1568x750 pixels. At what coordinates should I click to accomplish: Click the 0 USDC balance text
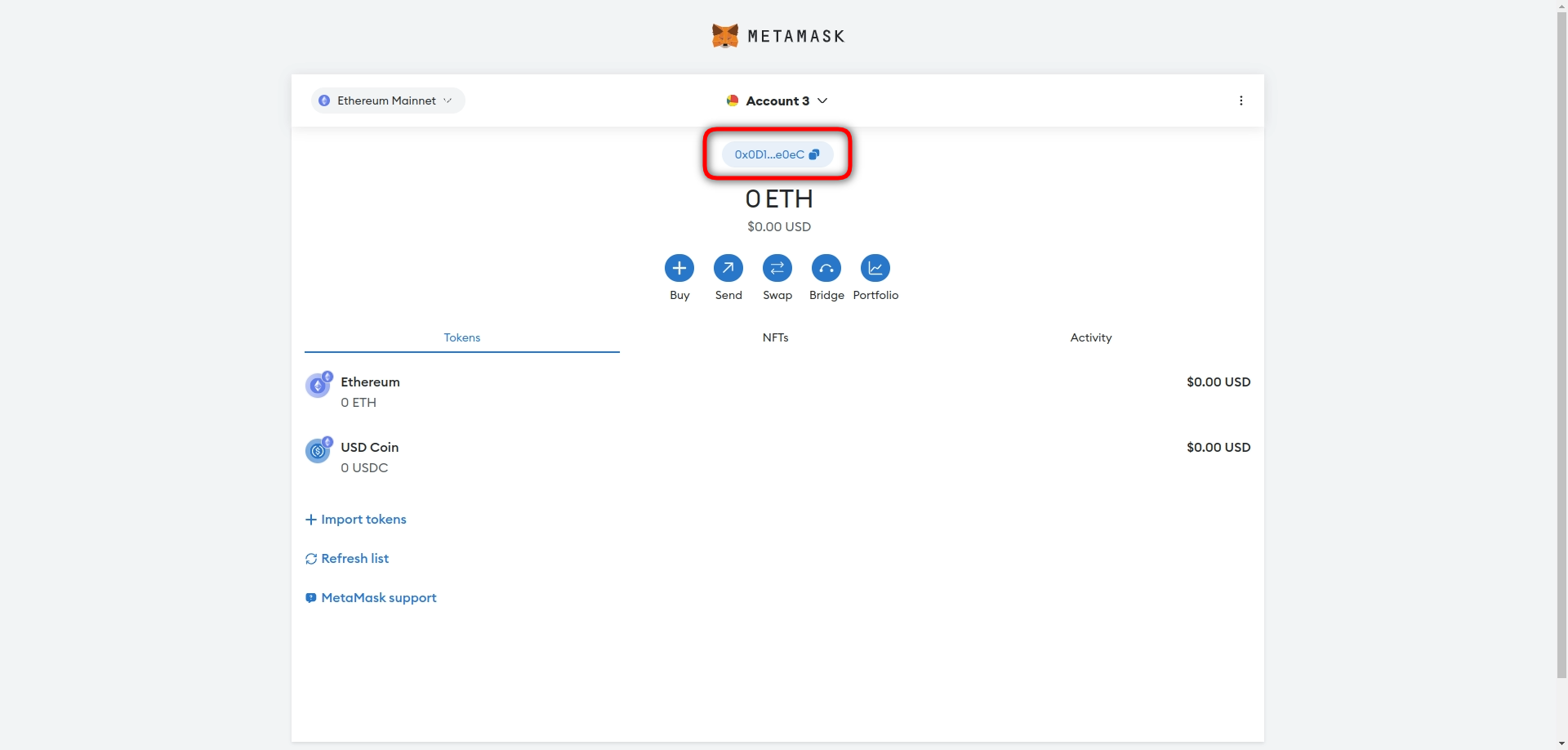[x=364, y=467]
